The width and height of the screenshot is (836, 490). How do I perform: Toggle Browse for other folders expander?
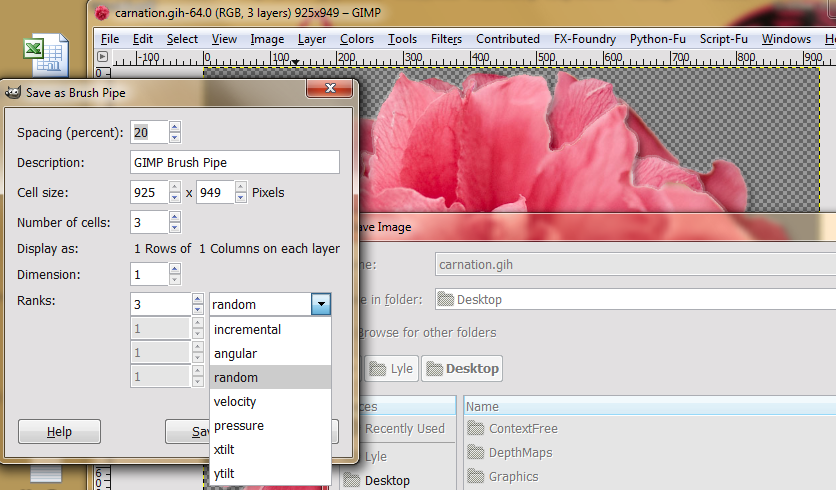click(427, 333)
